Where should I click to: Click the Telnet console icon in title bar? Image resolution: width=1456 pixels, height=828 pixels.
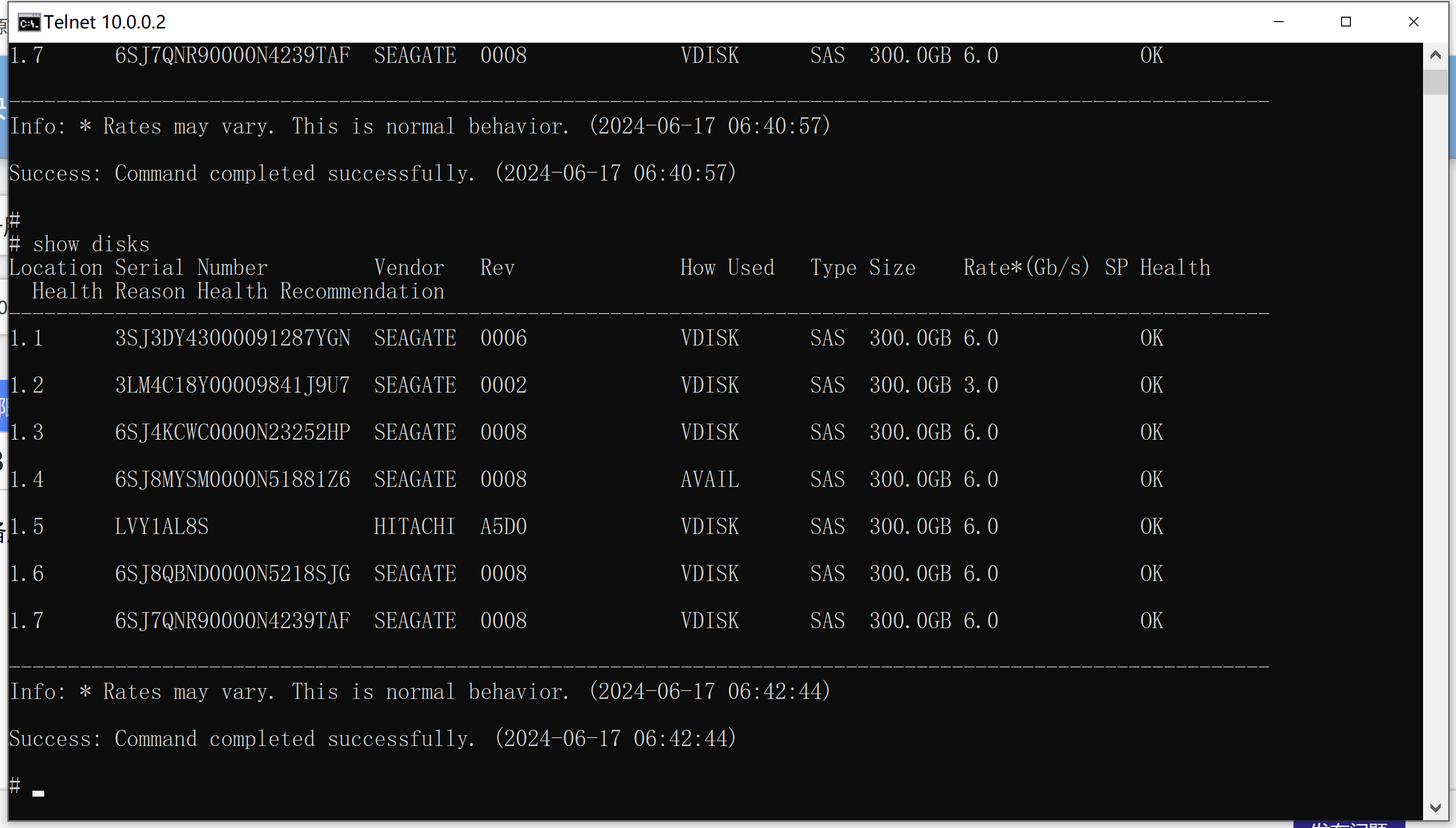(28, 22)
